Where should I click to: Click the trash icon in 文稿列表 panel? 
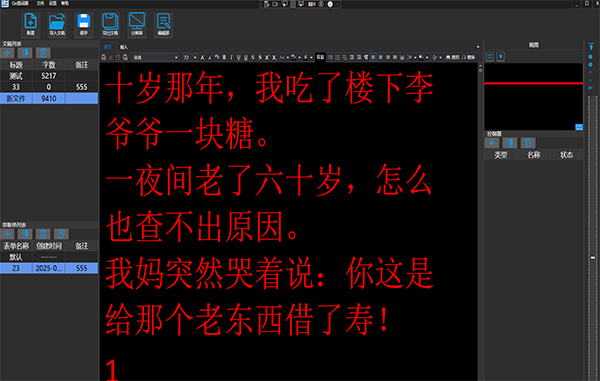(43, 53)
